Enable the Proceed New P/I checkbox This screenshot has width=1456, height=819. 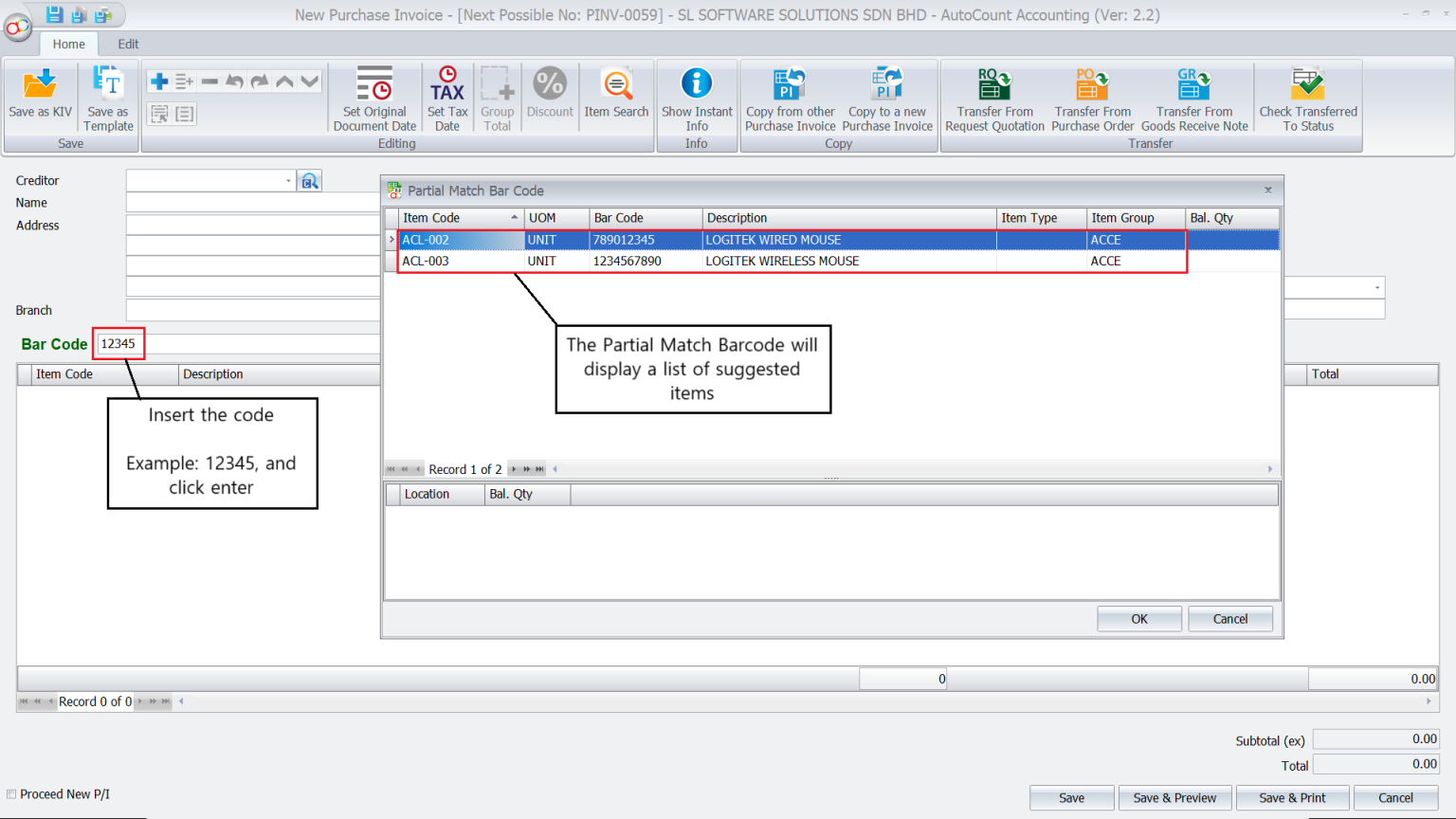[10, 793]
